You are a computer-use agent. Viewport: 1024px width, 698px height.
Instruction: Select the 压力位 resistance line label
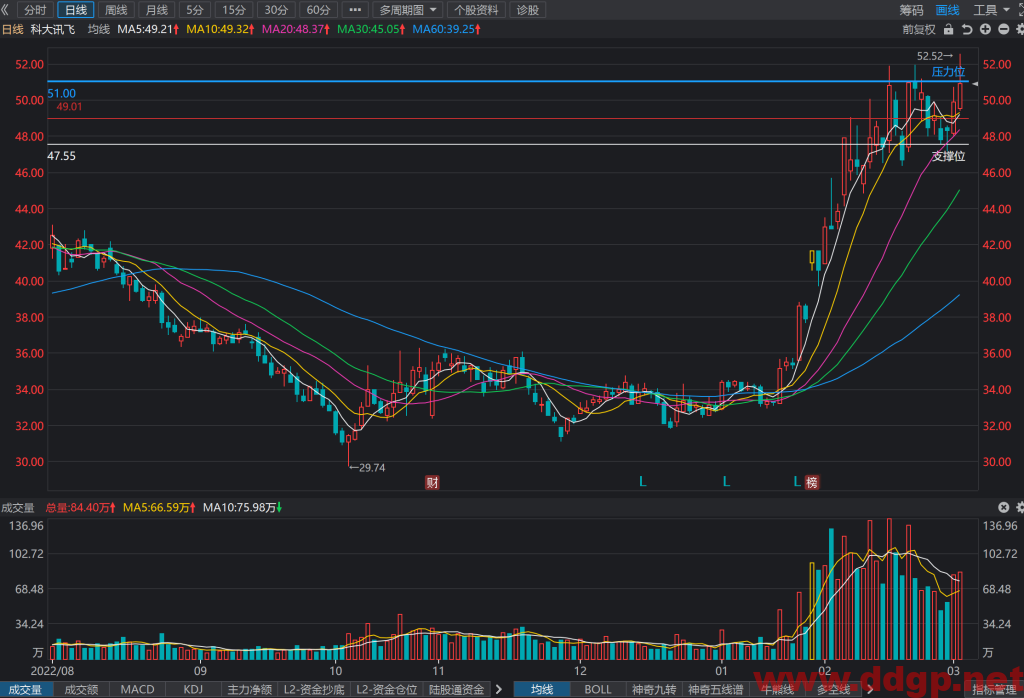coord(948,72)
